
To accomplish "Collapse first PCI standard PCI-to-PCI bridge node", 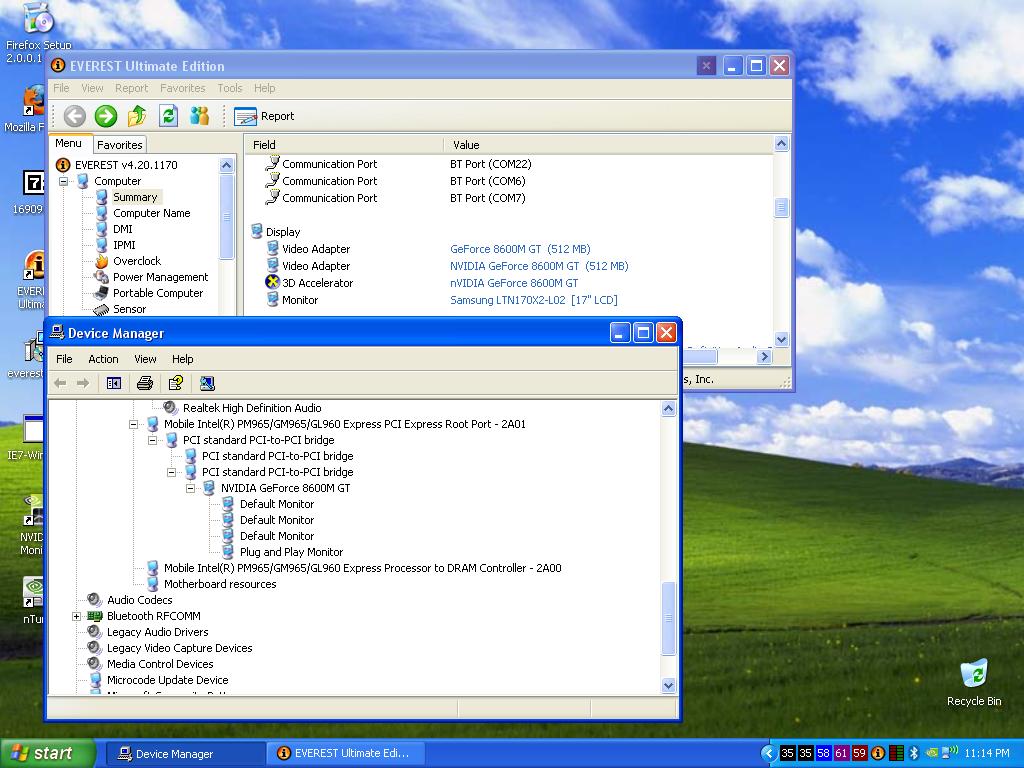I will 152,440.
